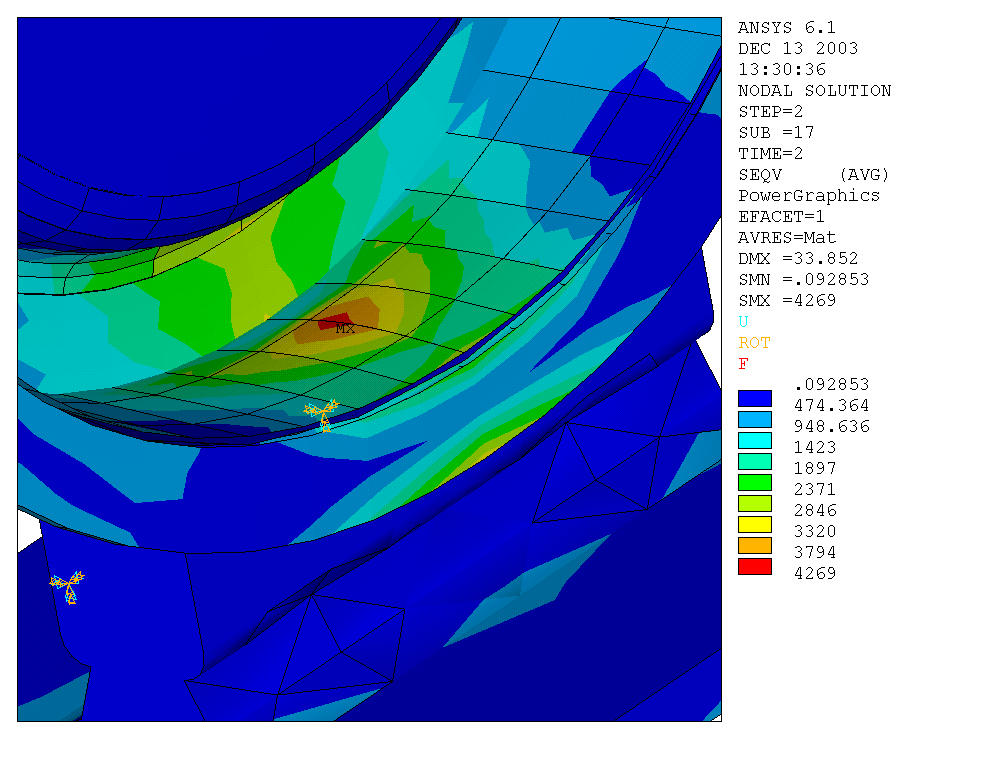Click the pure green legend color swatch

[754, 482]
